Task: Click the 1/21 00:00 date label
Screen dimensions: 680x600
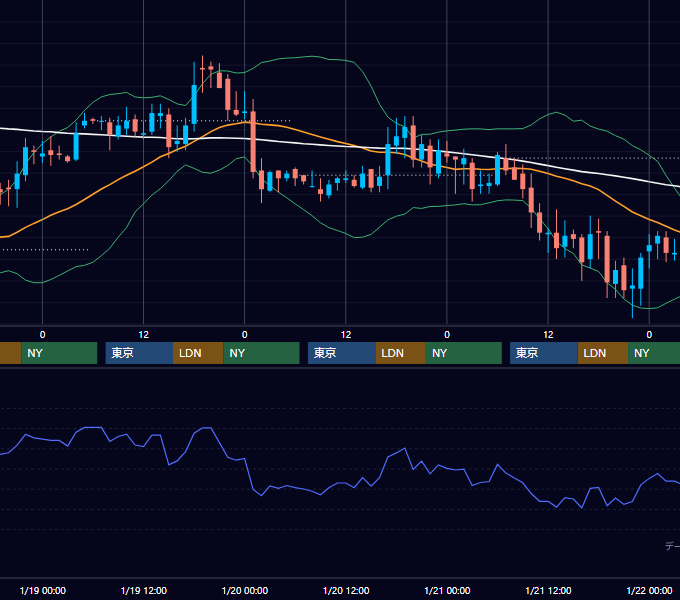Action: pos(447,590)
